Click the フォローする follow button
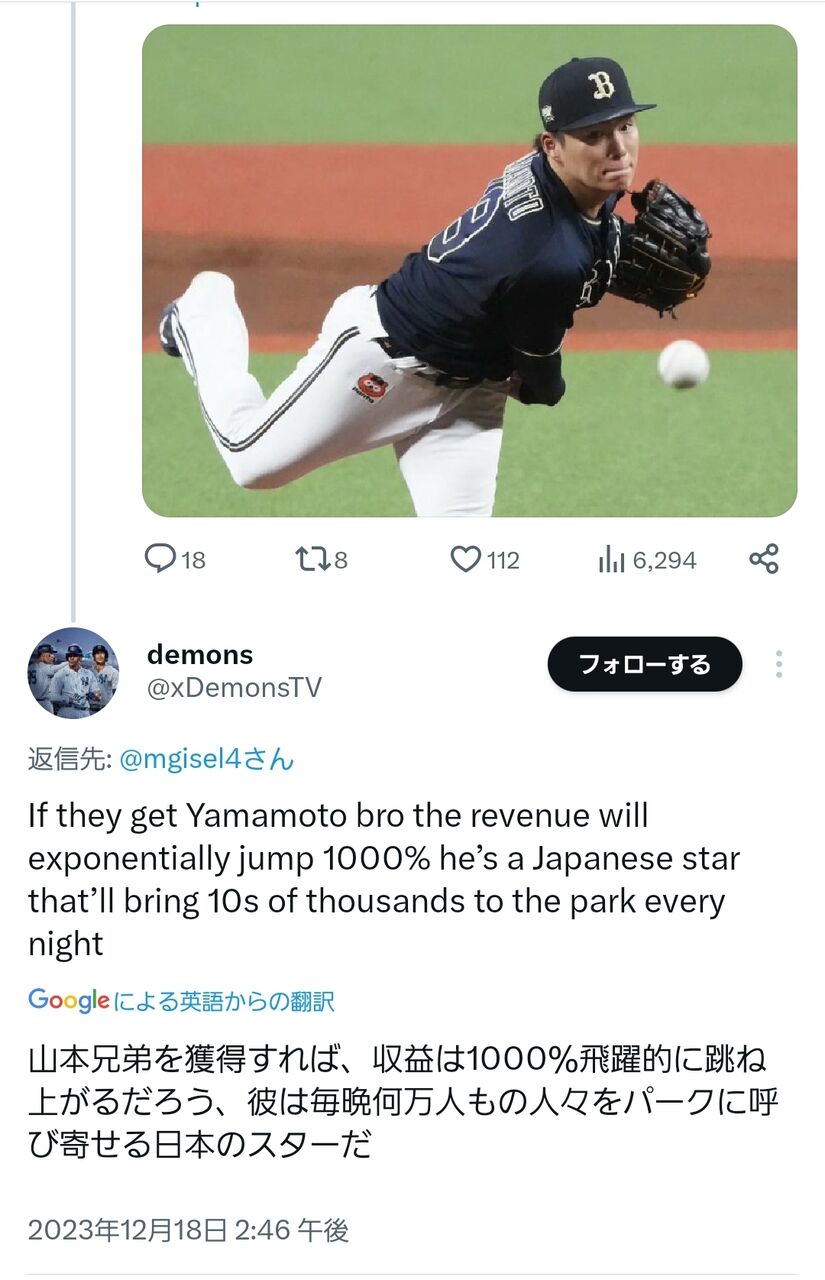This screenshot has width=825, height=1280. [x=645, y=664]
